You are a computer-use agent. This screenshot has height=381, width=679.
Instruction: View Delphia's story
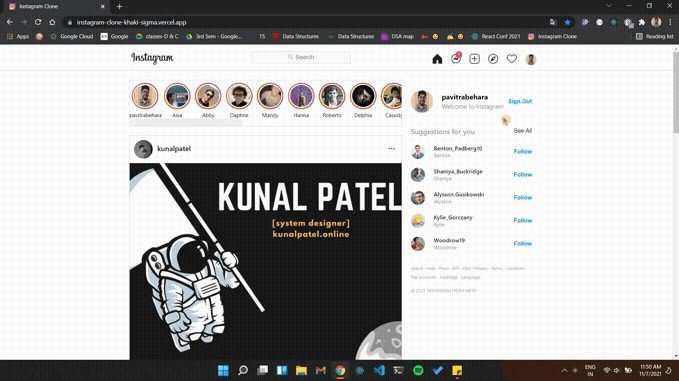pos(363,96)
